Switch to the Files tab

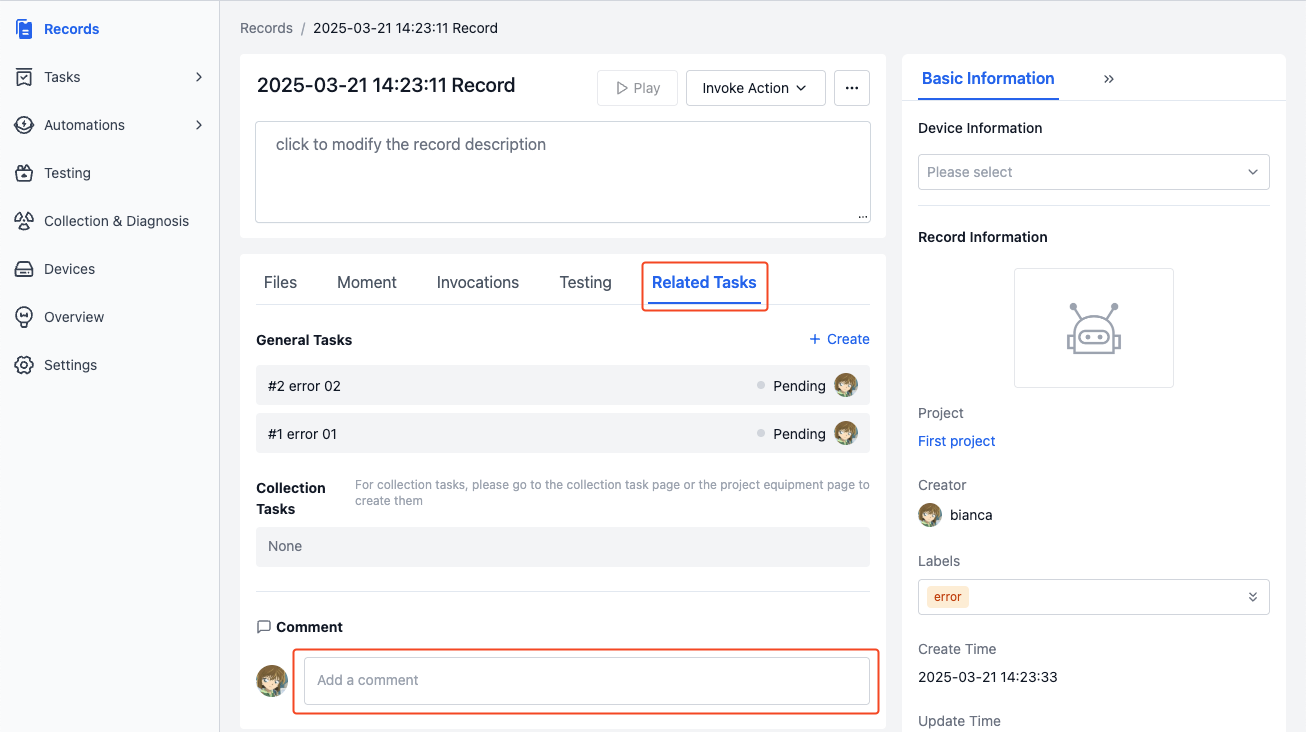(280, 283)
